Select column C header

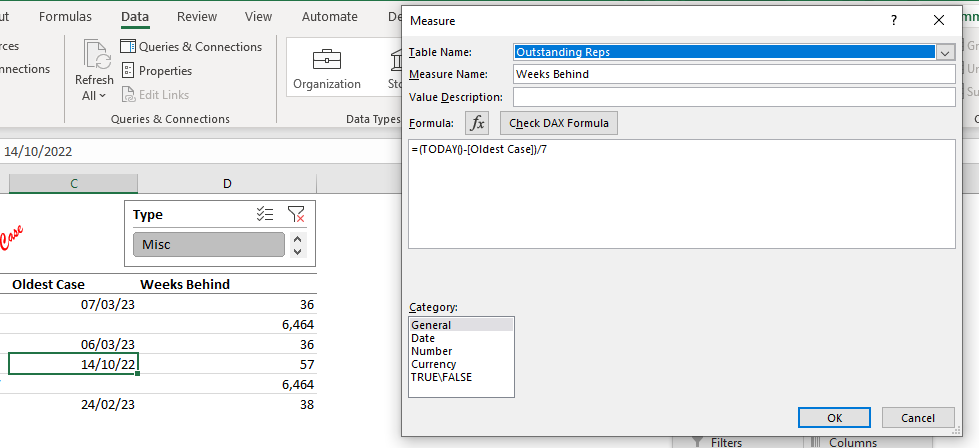(x=74, y=183)
